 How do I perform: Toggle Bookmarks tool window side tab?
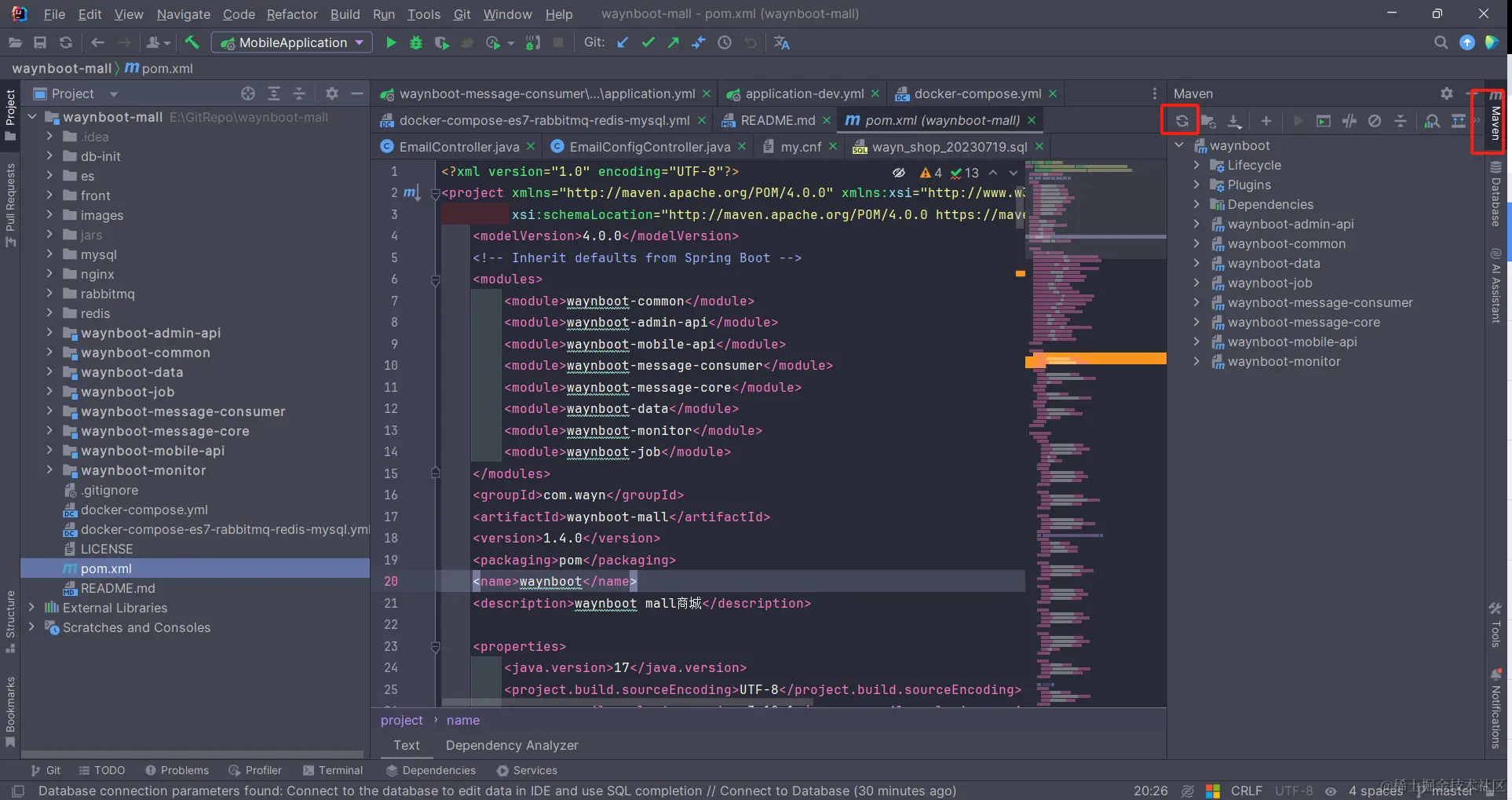(x=10, y=711)
